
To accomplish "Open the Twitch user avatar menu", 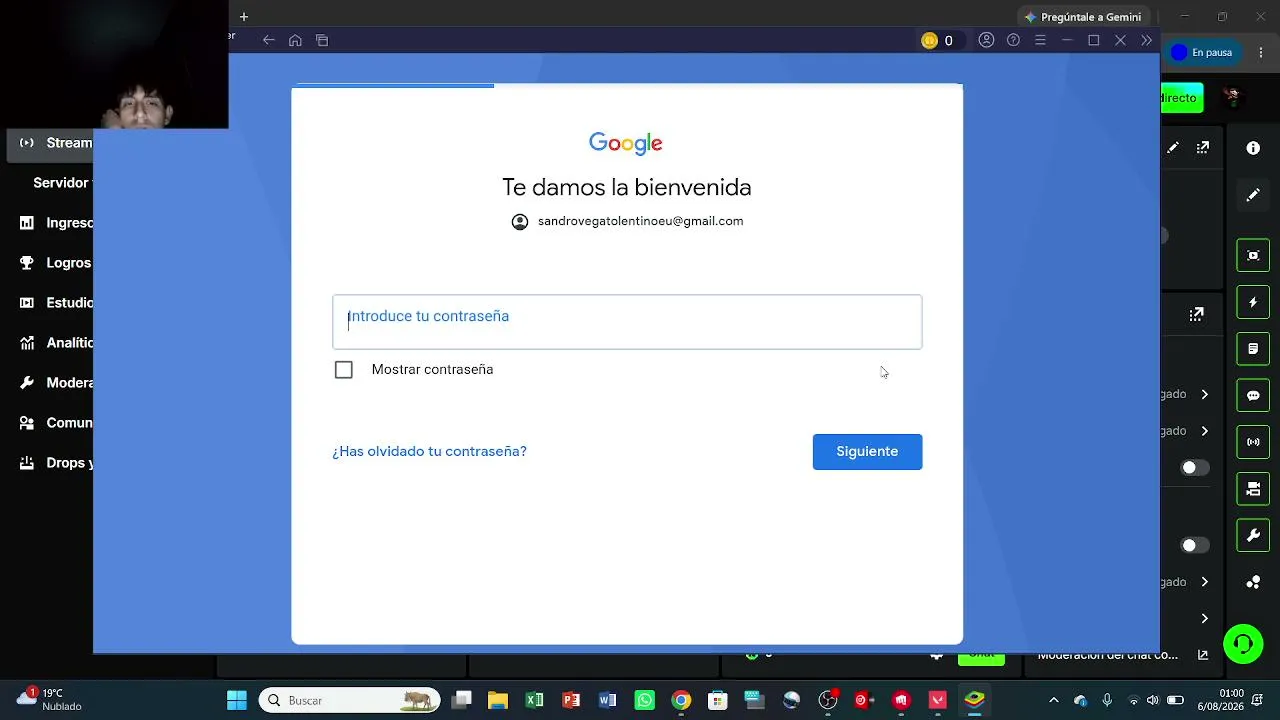I will coord(1232,97).
